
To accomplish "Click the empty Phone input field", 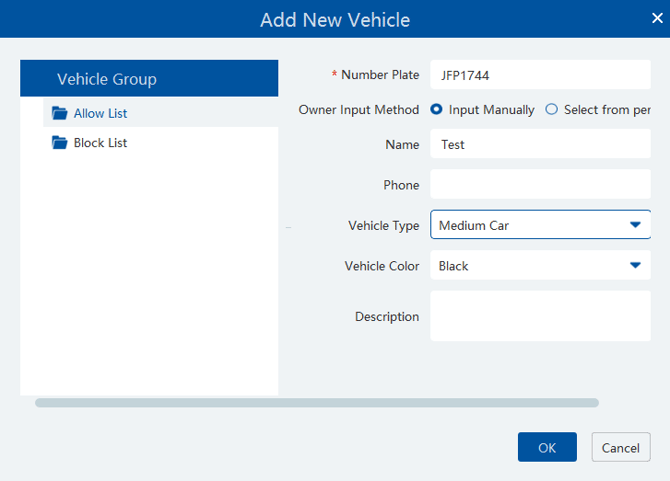I will point(540,185).
